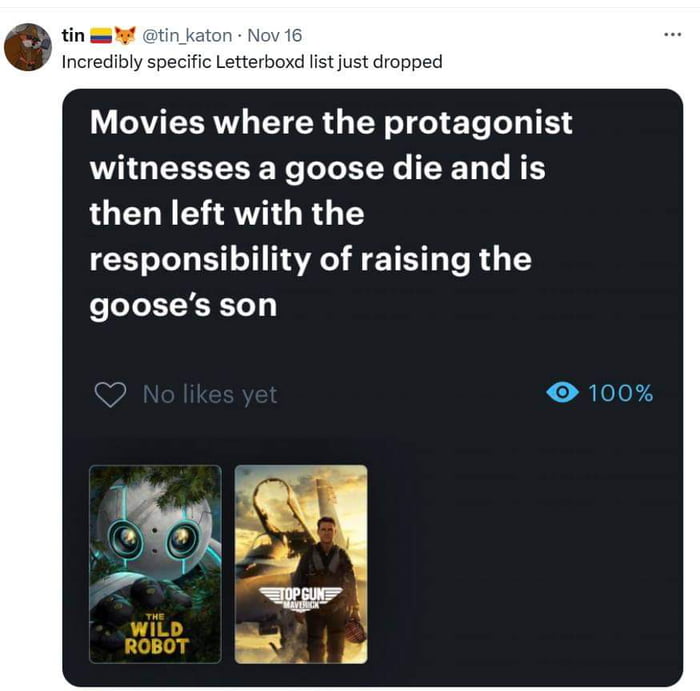This screenshot has width=700, height=691.
Task: Open the tin profile avatar
Action: (x=28, y=47)
